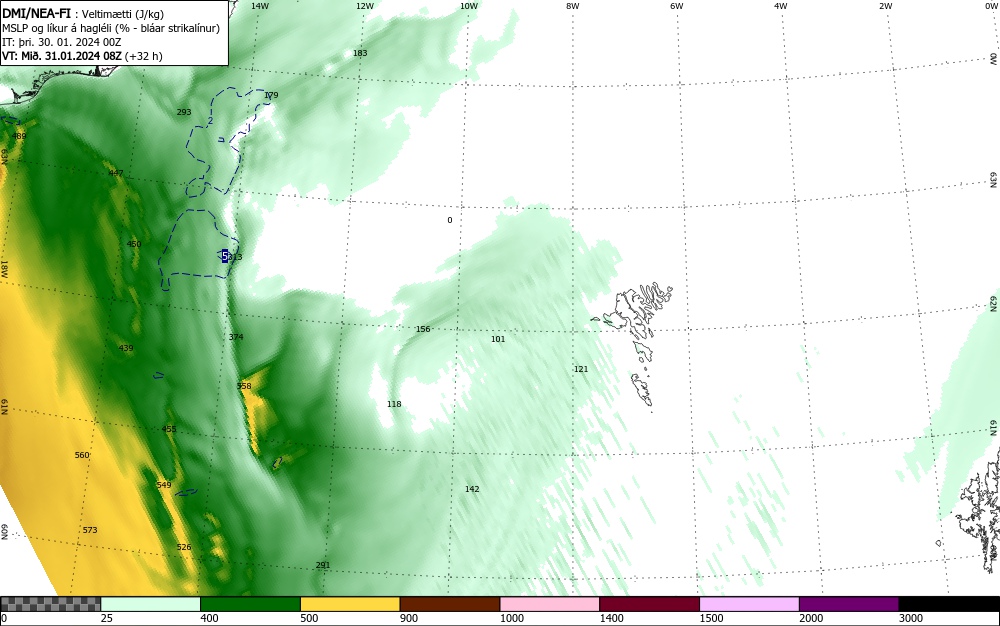This screenshot has width=1000, height=626.
Task: Select the yellow 500–900 legend swatch
Action: pos(350,604)
